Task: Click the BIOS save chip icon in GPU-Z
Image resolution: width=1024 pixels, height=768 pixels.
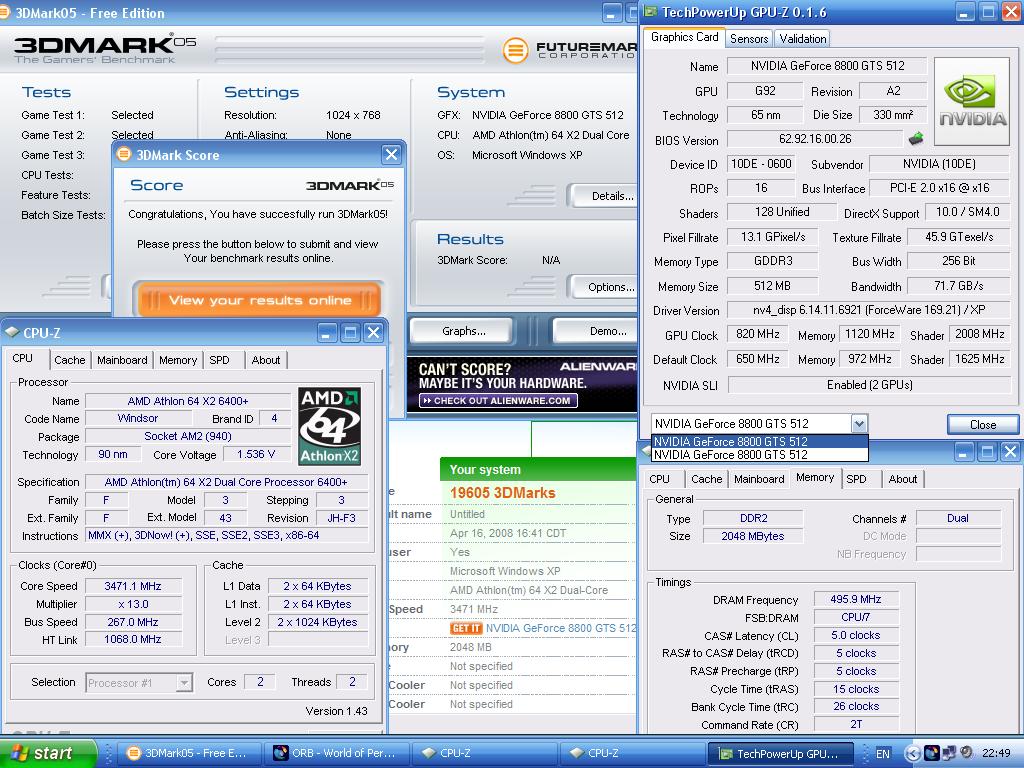Action: 916,138
